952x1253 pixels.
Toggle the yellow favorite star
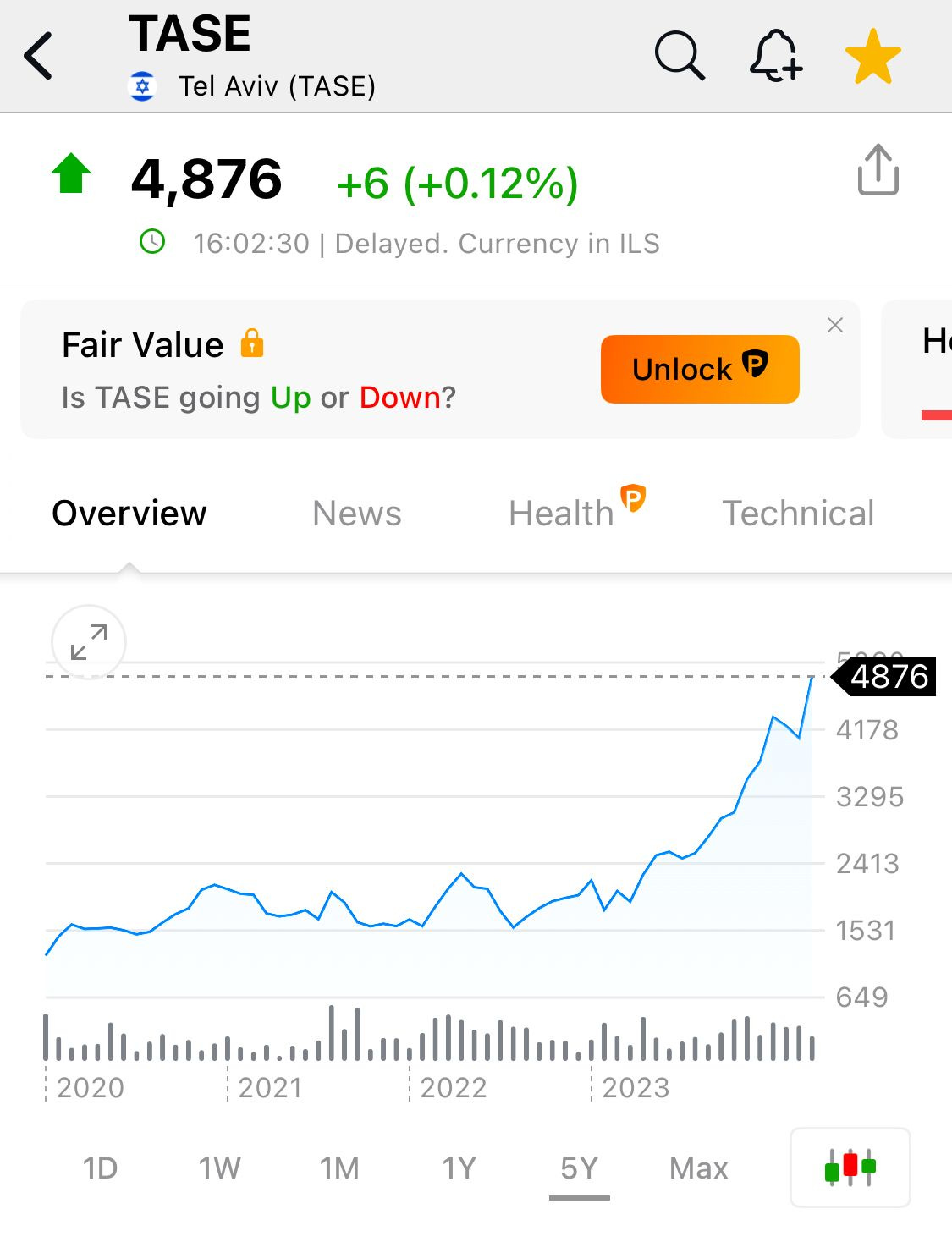click(873, 57)
